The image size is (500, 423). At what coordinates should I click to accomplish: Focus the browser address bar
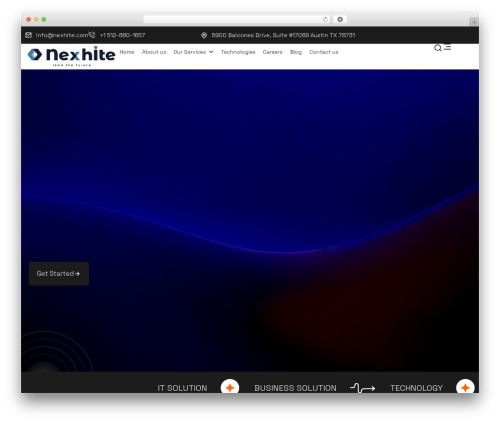coord(237,19)
